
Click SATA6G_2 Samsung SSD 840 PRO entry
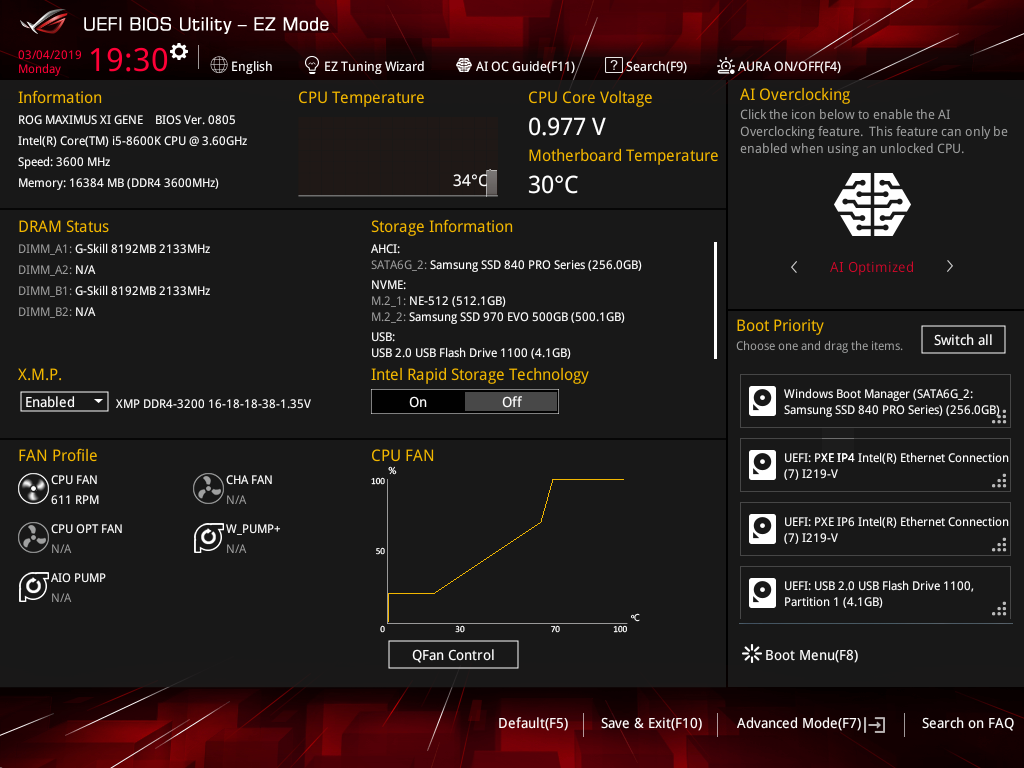pos(506,264)
